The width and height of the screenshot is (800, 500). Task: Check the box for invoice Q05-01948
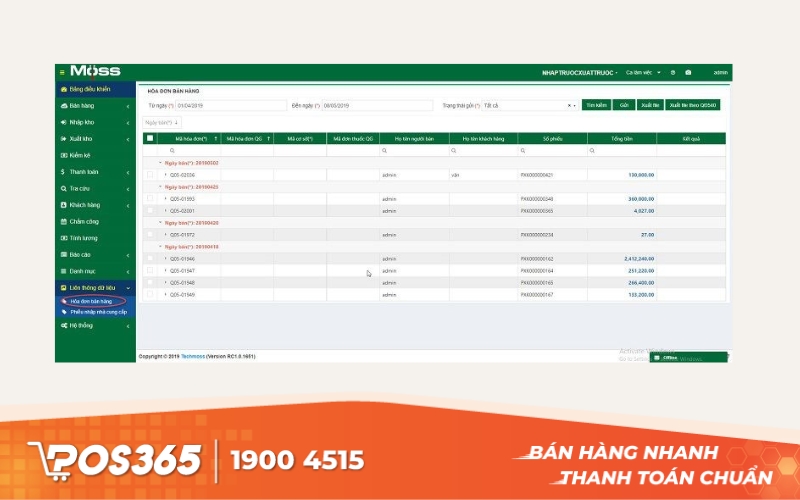(x=150, y=282)
